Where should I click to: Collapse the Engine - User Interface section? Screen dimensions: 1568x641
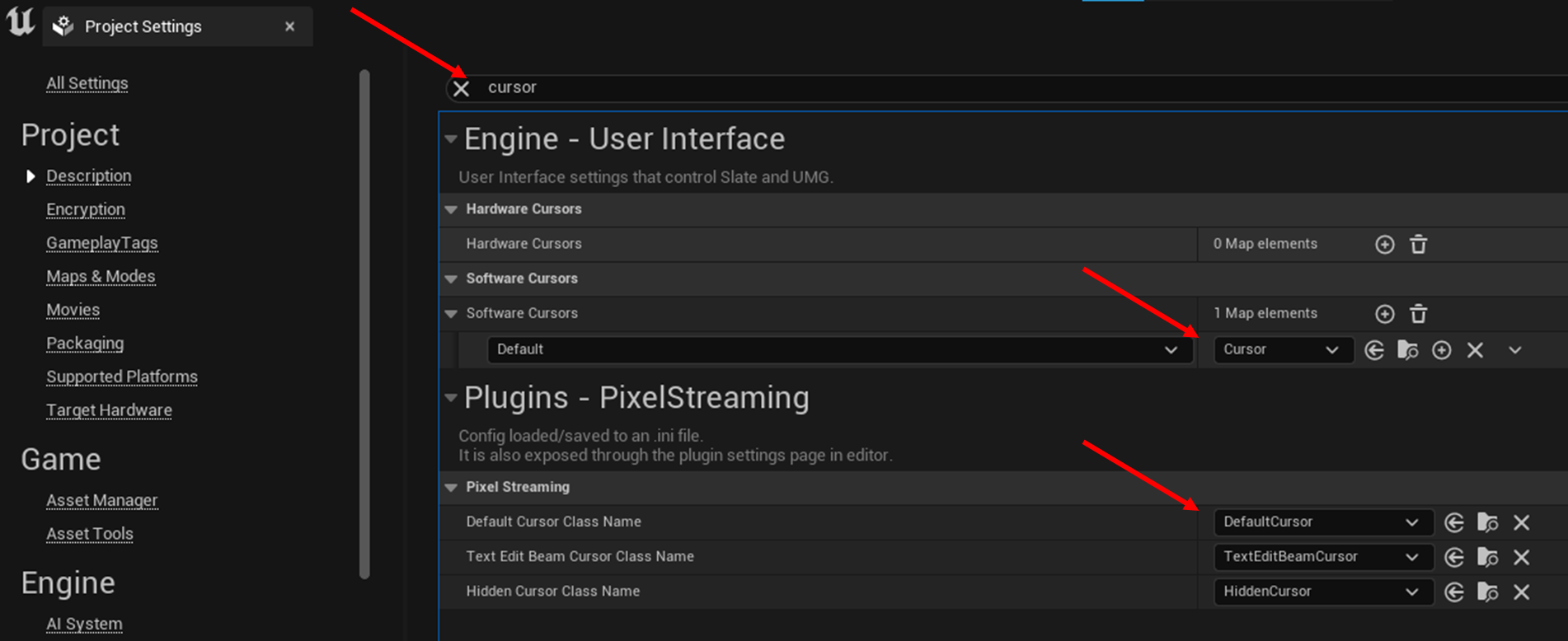coord(451,139)
